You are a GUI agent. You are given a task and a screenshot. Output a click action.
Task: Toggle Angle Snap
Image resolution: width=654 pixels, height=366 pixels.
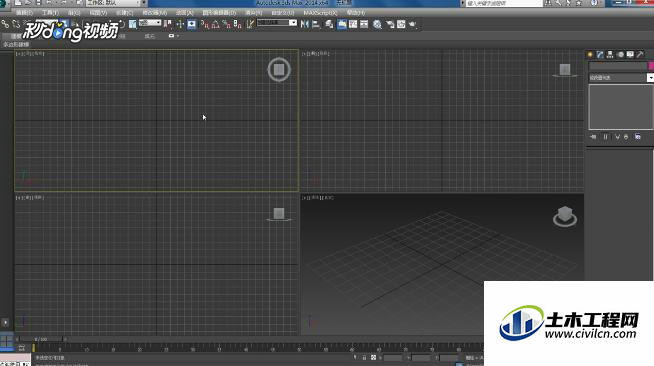click(x=215, y=24)
